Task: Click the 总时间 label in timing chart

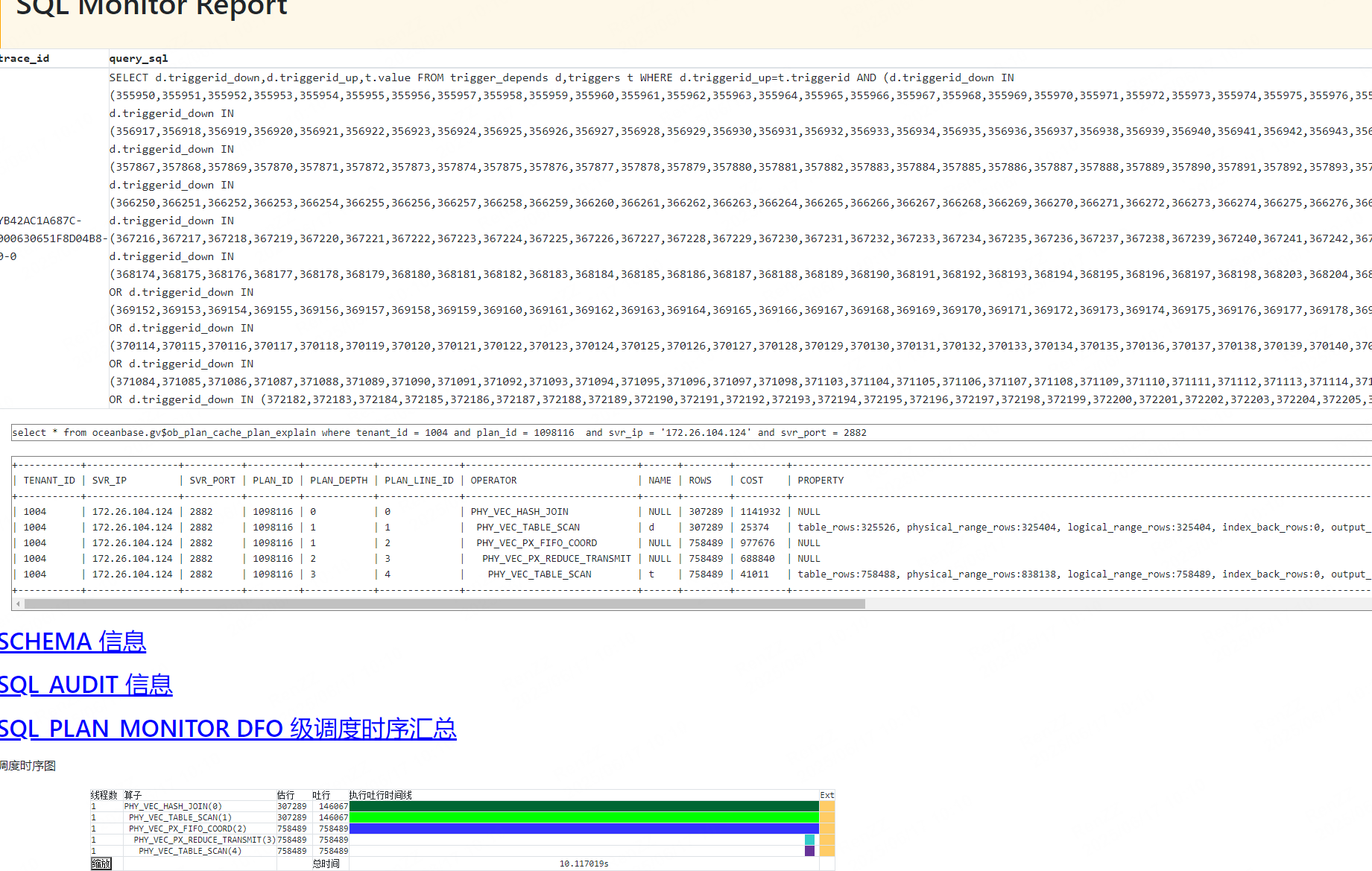Action: click(326, 864)
